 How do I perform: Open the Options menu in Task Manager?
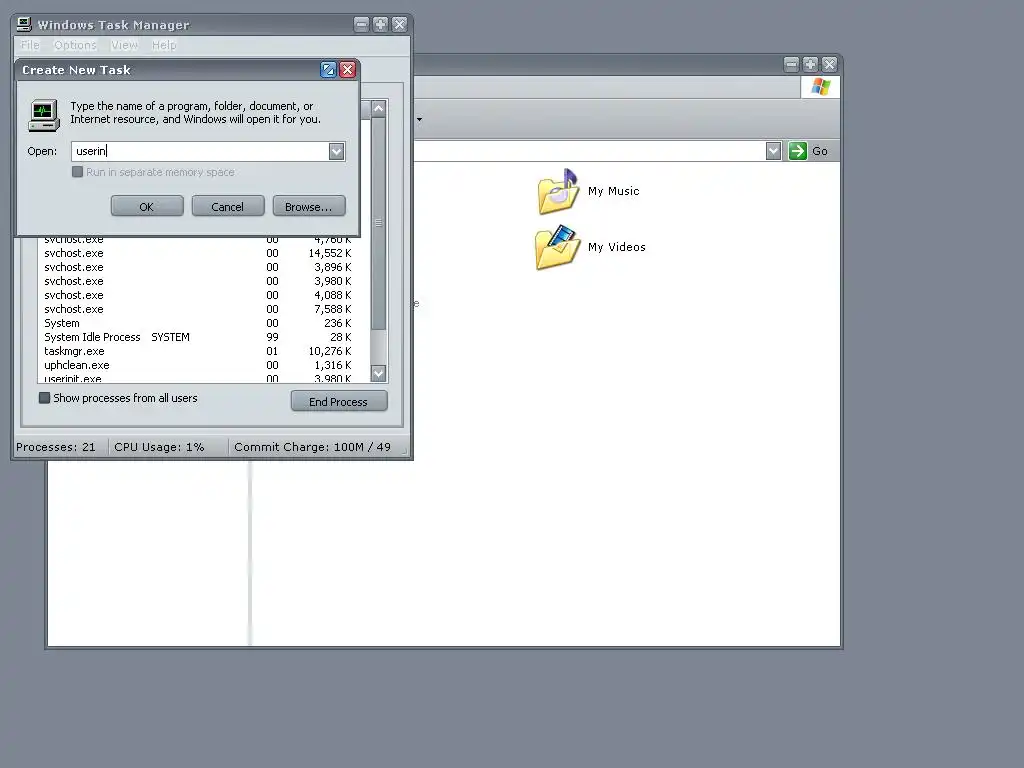click(x=75, y=45)
